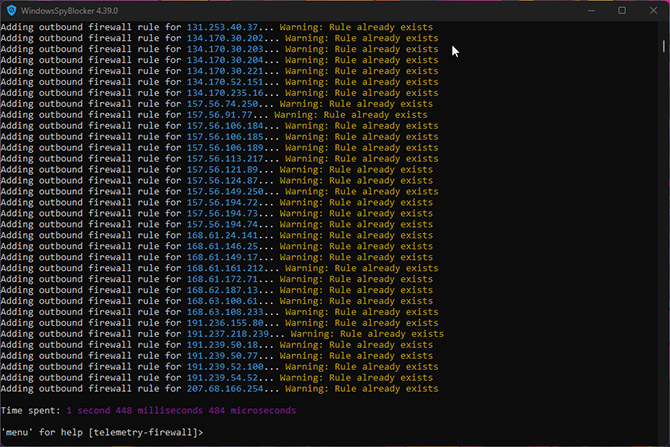The image size is (670, 447).
Task: Click IP address 207.68.166.254
Action: point(226,388)
